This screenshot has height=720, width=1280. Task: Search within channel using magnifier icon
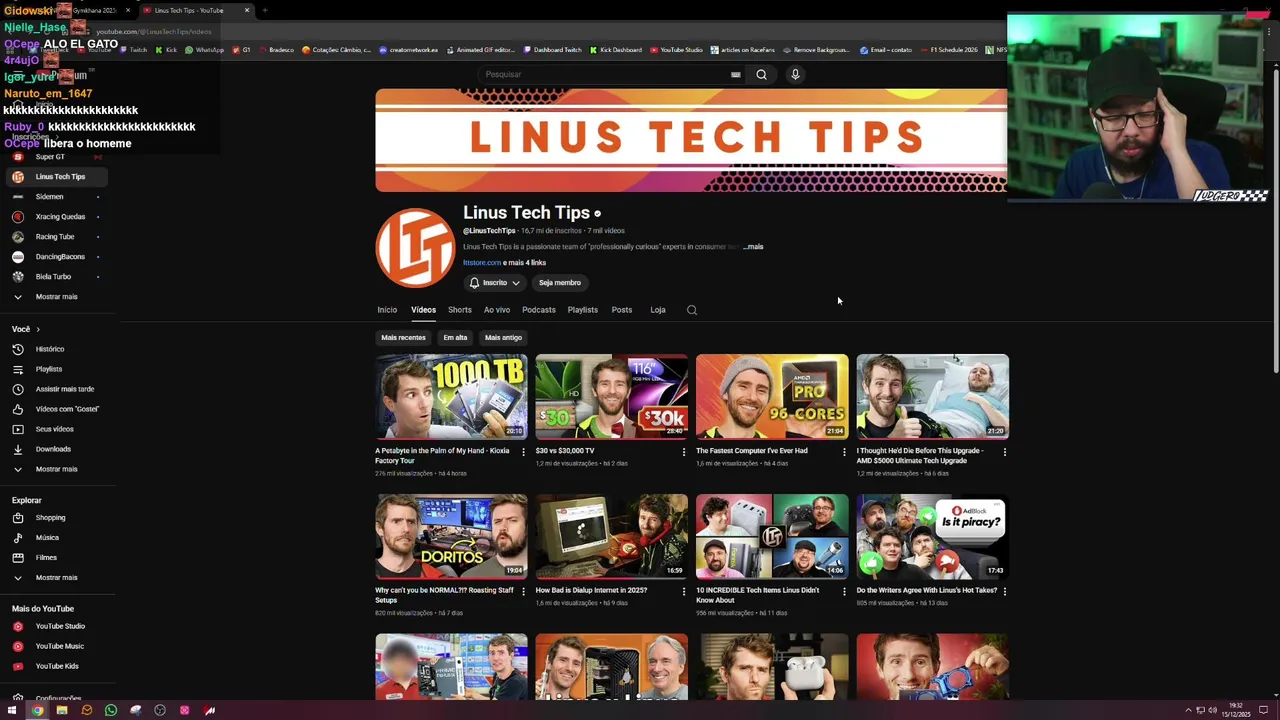pyautogui.click(x=691, y=310)
